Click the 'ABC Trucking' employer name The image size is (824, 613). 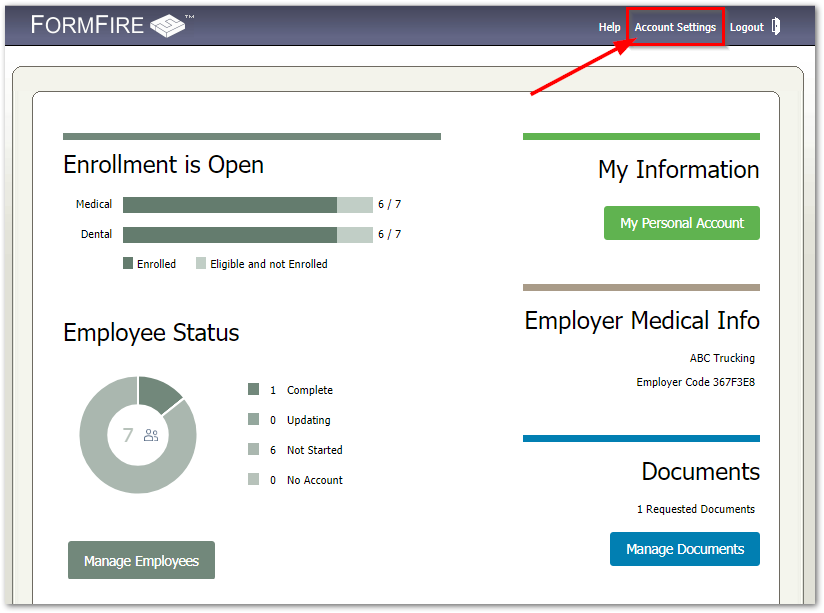(x=722, y=358)
